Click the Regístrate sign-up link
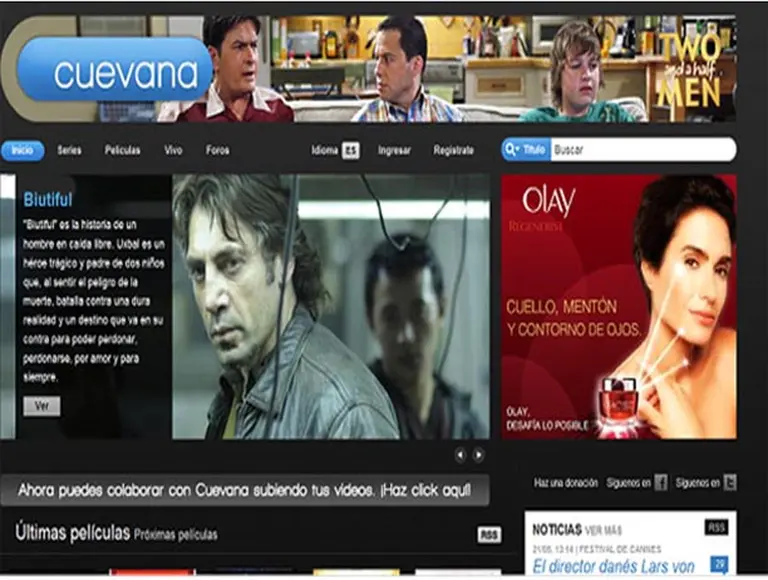 454,150
